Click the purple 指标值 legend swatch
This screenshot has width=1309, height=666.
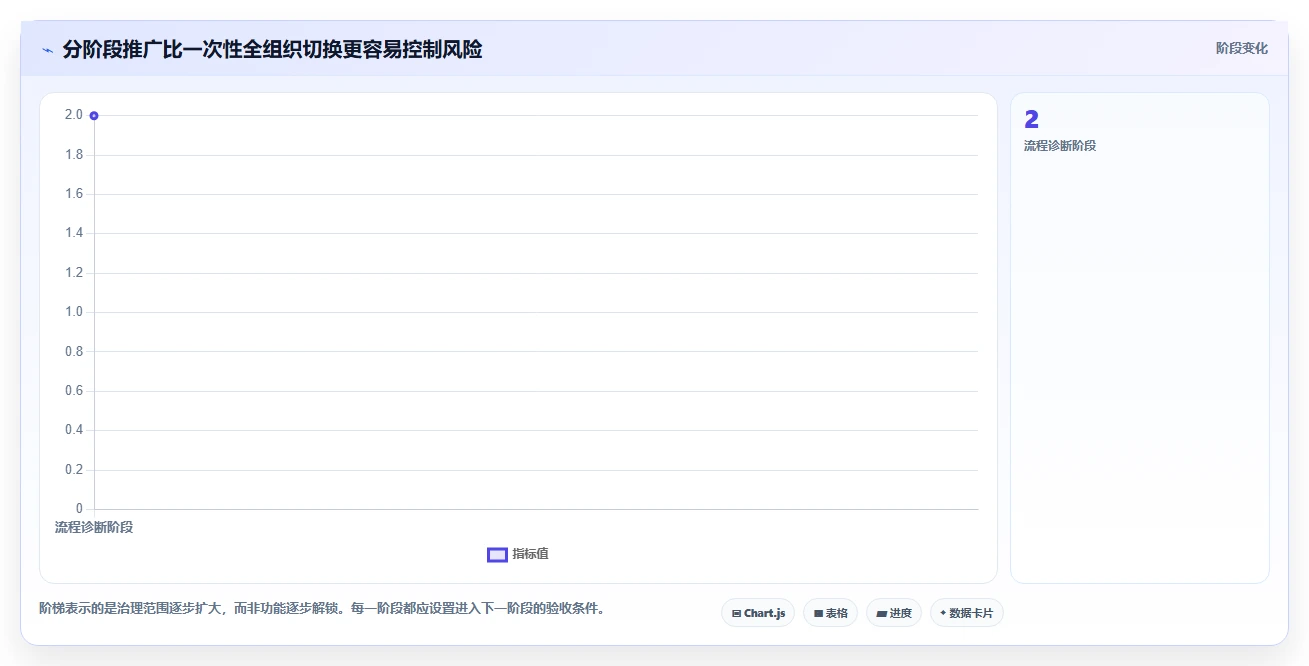click(497, 555)
